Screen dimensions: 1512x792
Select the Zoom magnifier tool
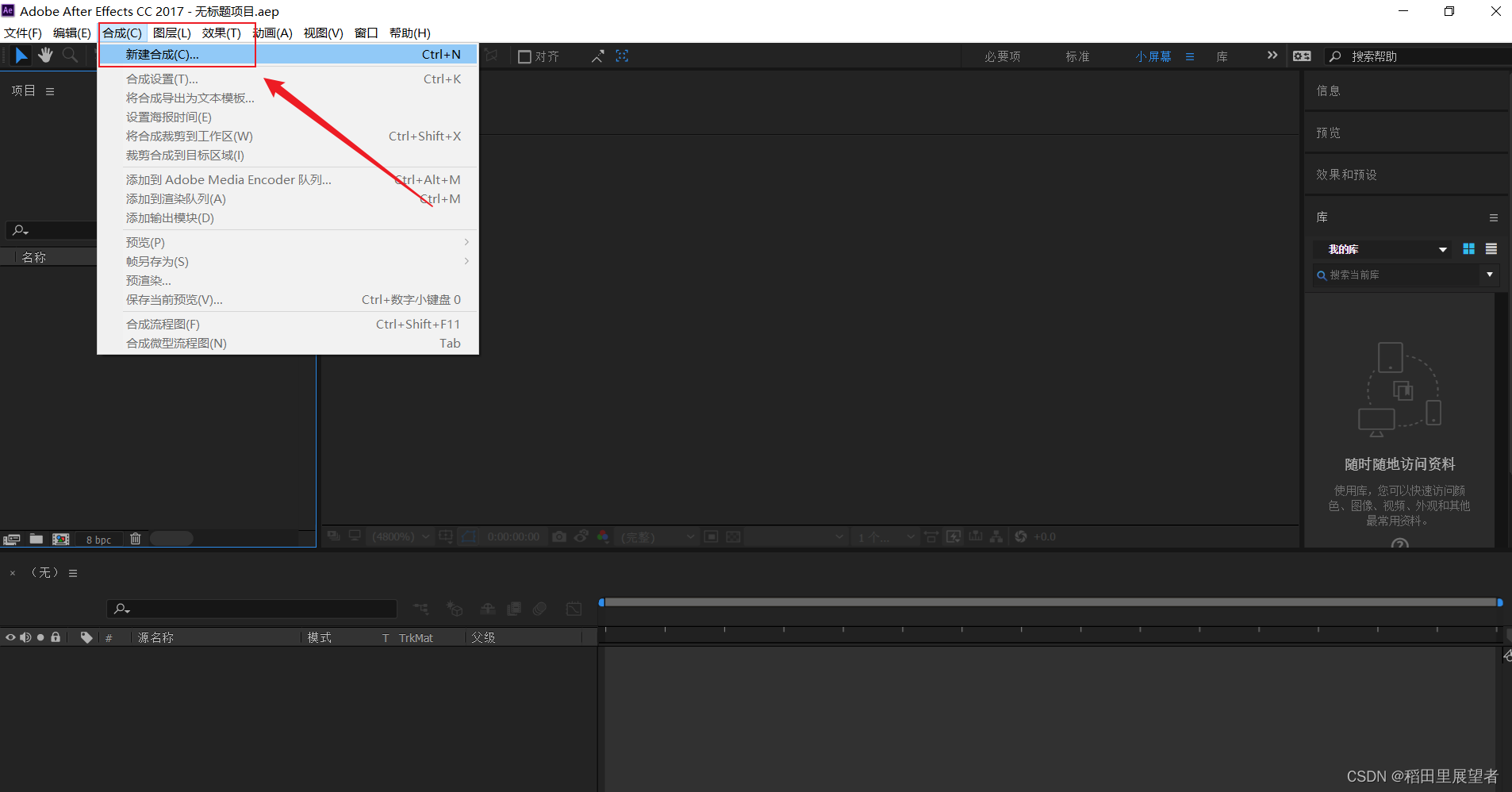(x=70, y=55)
